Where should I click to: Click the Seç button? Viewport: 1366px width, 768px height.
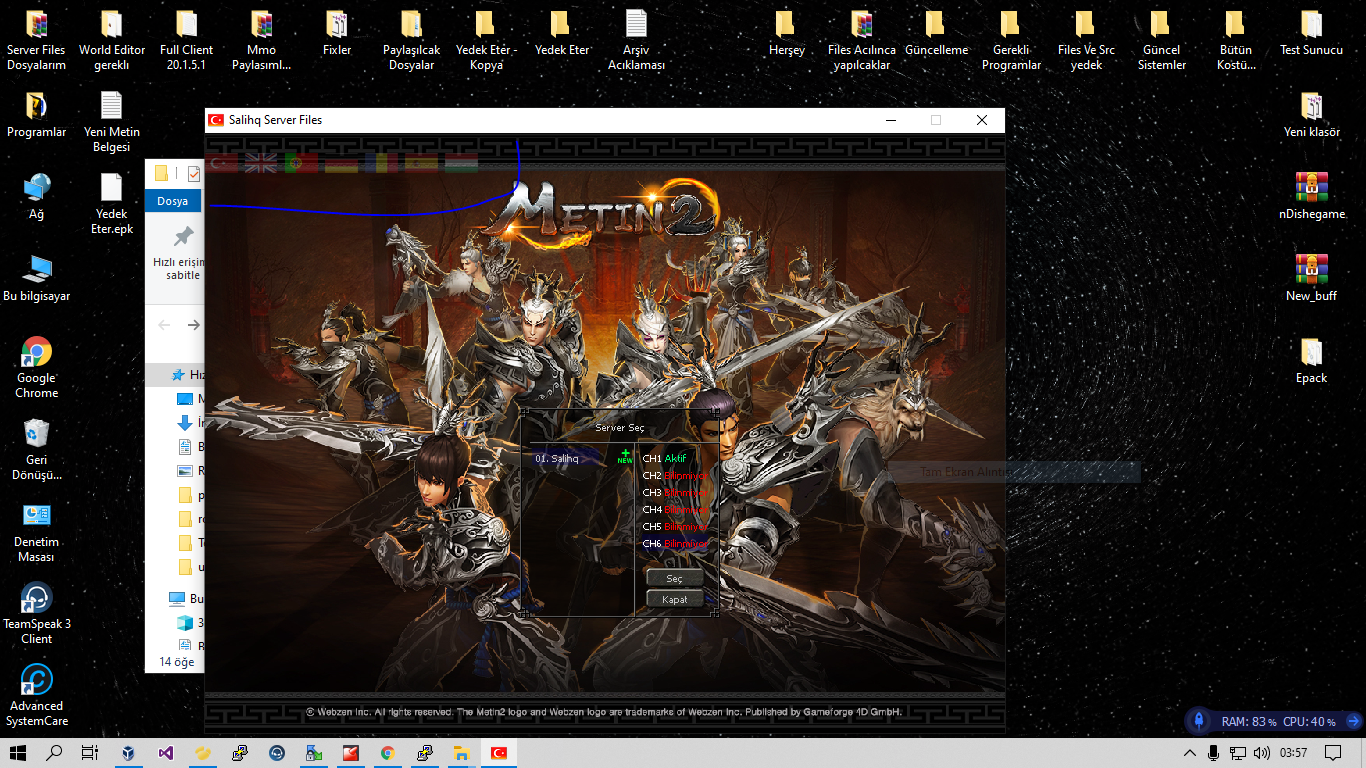[675, 578]
